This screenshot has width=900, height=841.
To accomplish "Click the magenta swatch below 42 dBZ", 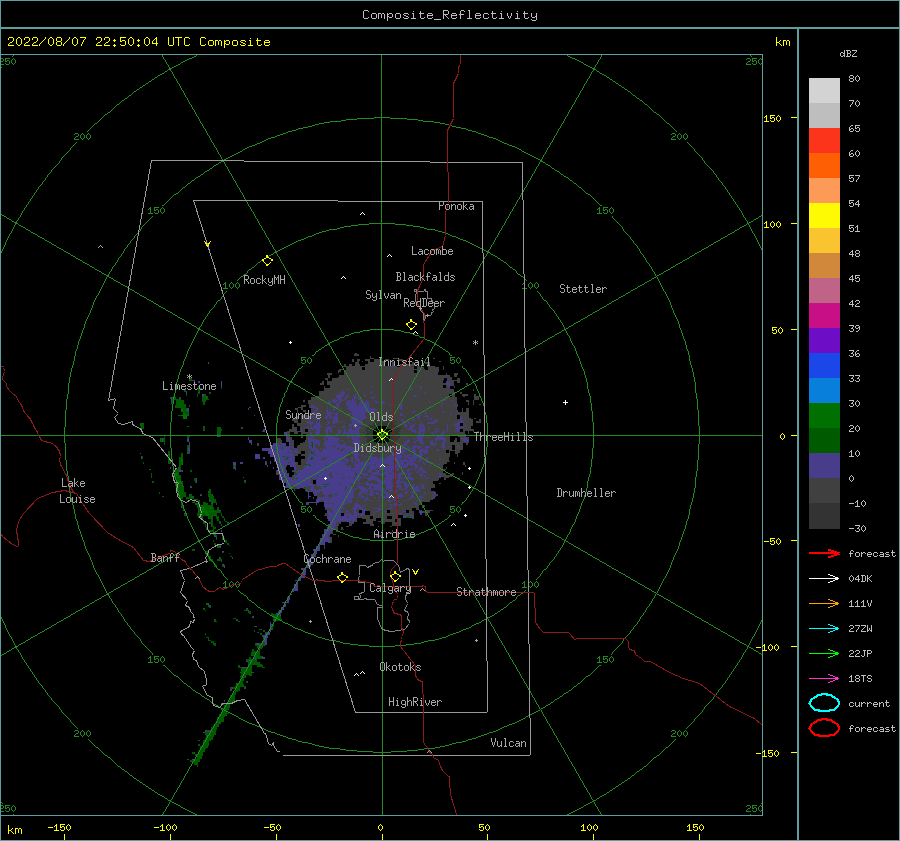I will click(x=824, y=316).
